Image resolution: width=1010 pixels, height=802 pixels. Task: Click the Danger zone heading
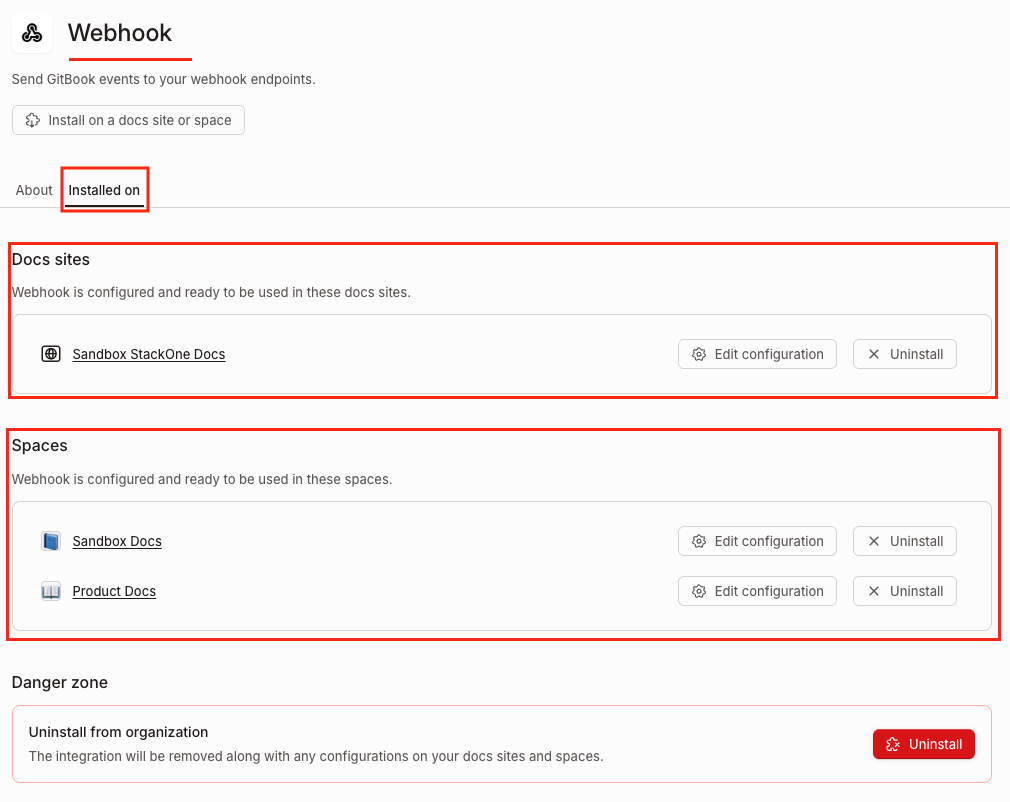click(60, 682)
